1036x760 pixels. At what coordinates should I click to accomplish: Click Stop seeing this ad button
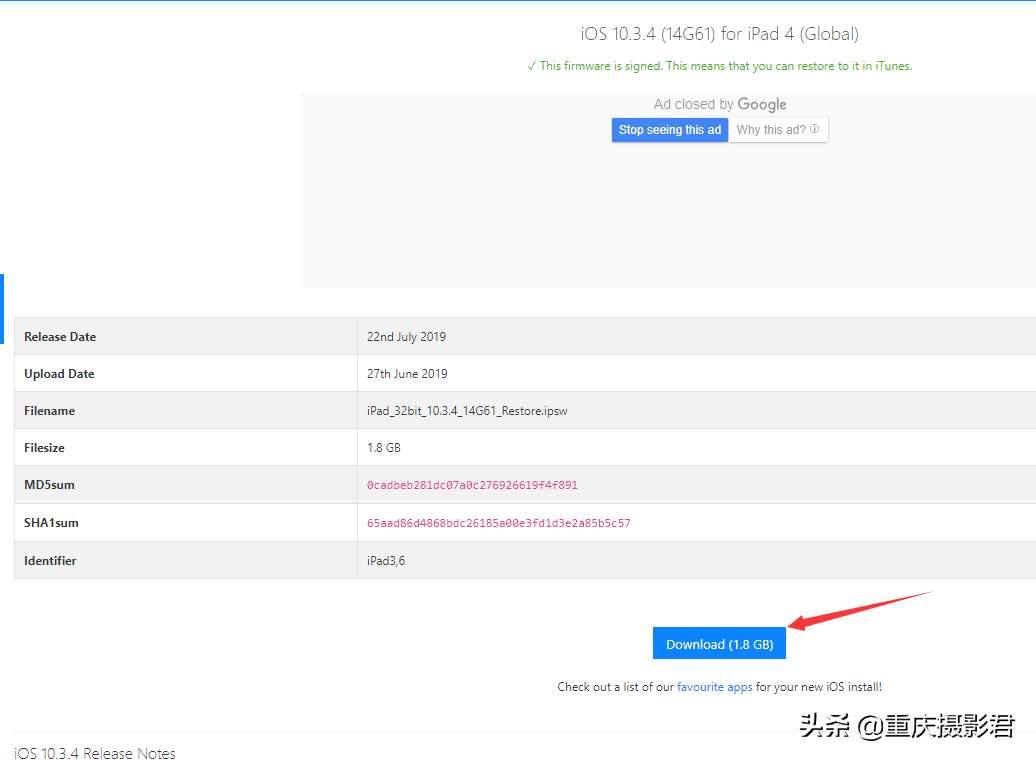[669, 130]
